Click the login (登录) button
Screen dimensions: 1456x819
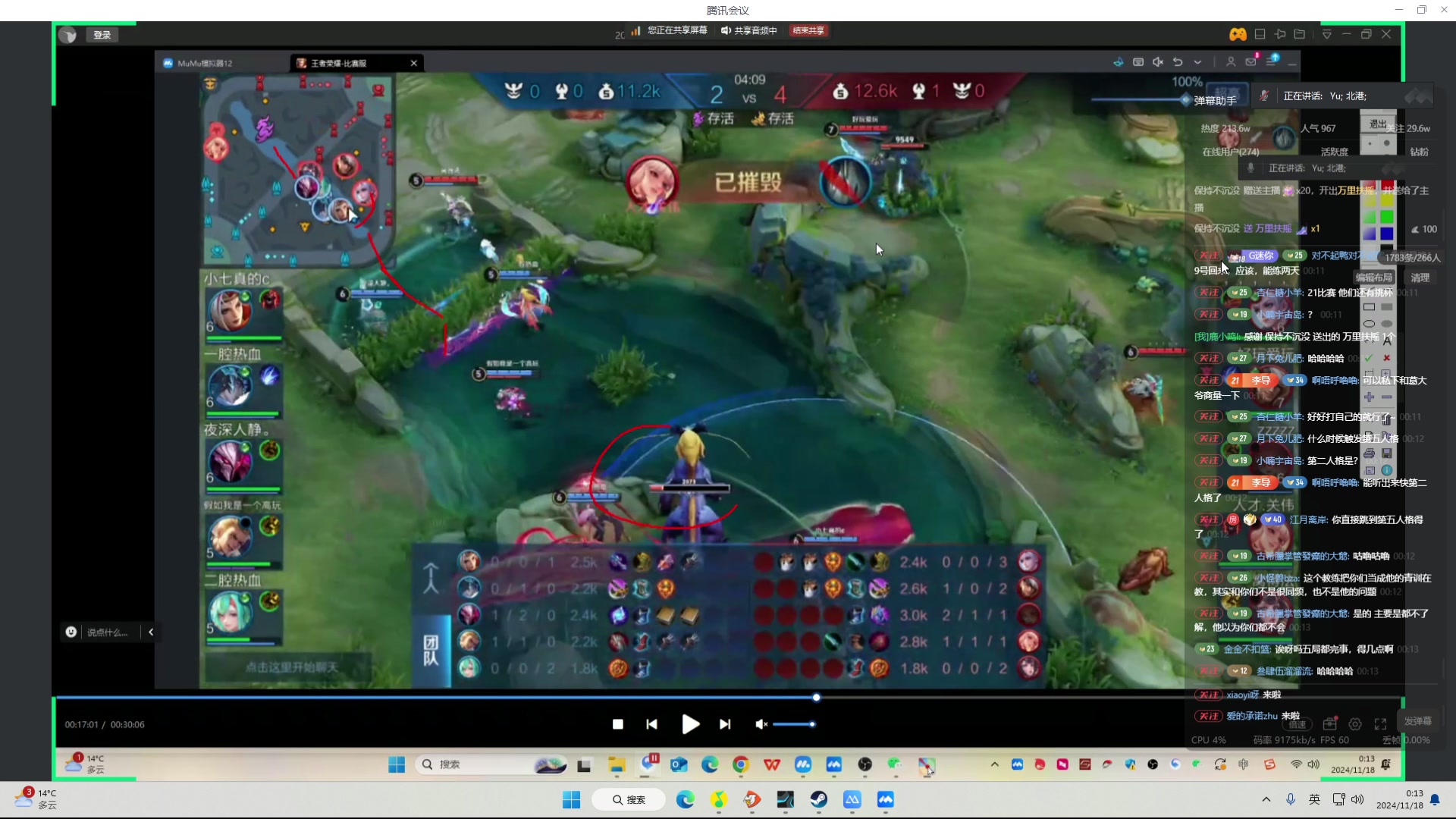pyautogui.click(x=102, y=35)
